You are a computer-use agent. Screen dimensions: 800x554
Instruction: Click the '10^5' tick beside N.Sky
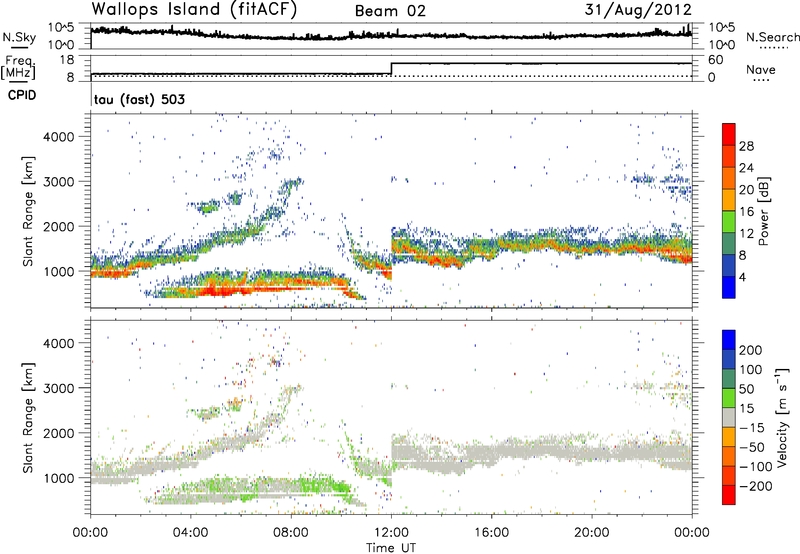tap(61, 27)
